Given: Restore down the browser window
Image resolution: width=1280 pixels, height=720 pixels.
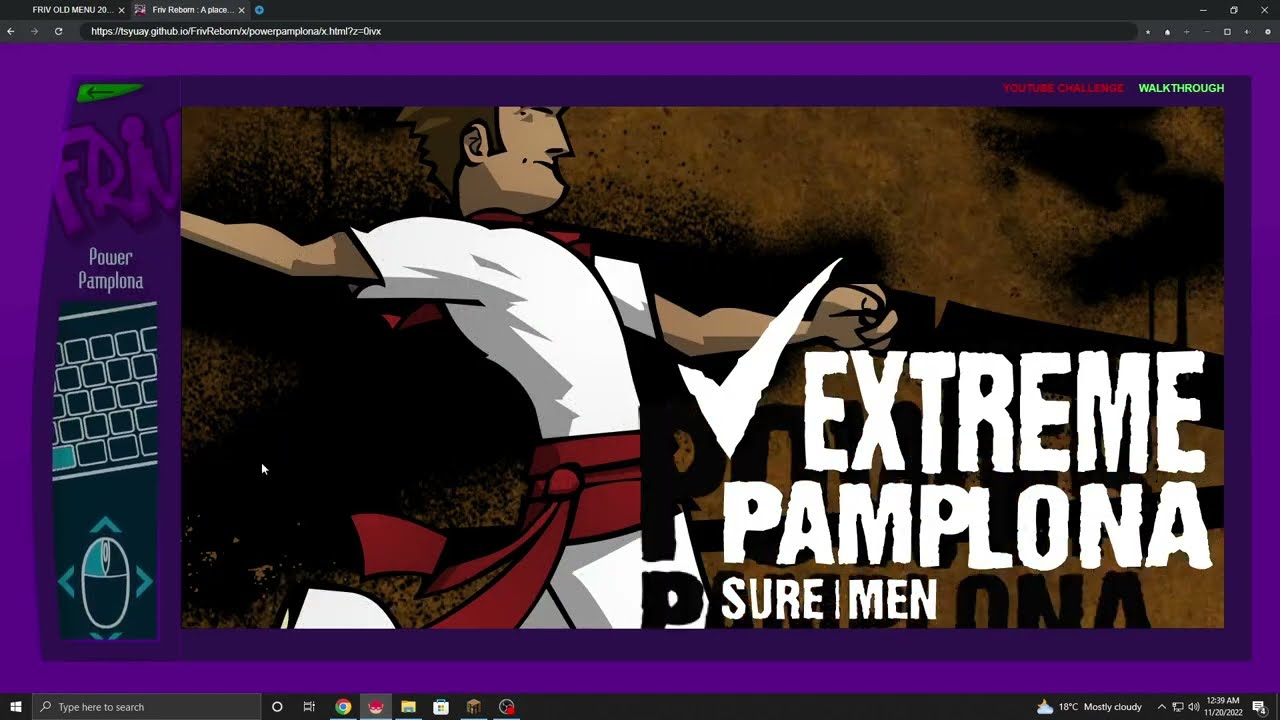Looking at the screenshot, I should tap(1234, 10).
